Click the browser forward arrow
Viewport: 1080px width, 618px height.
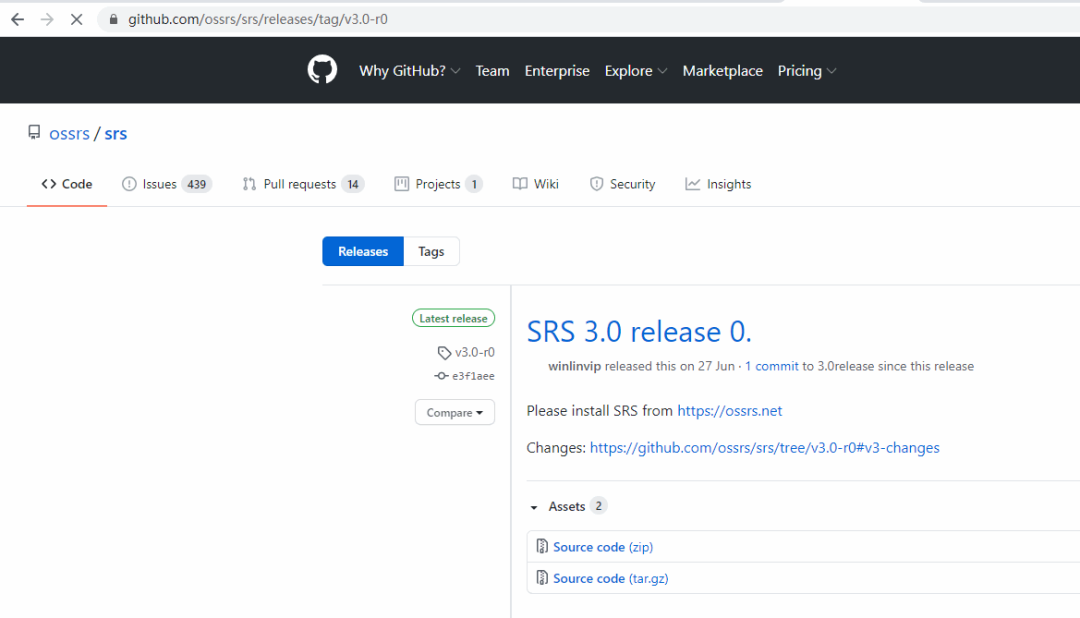coord(47,19)
